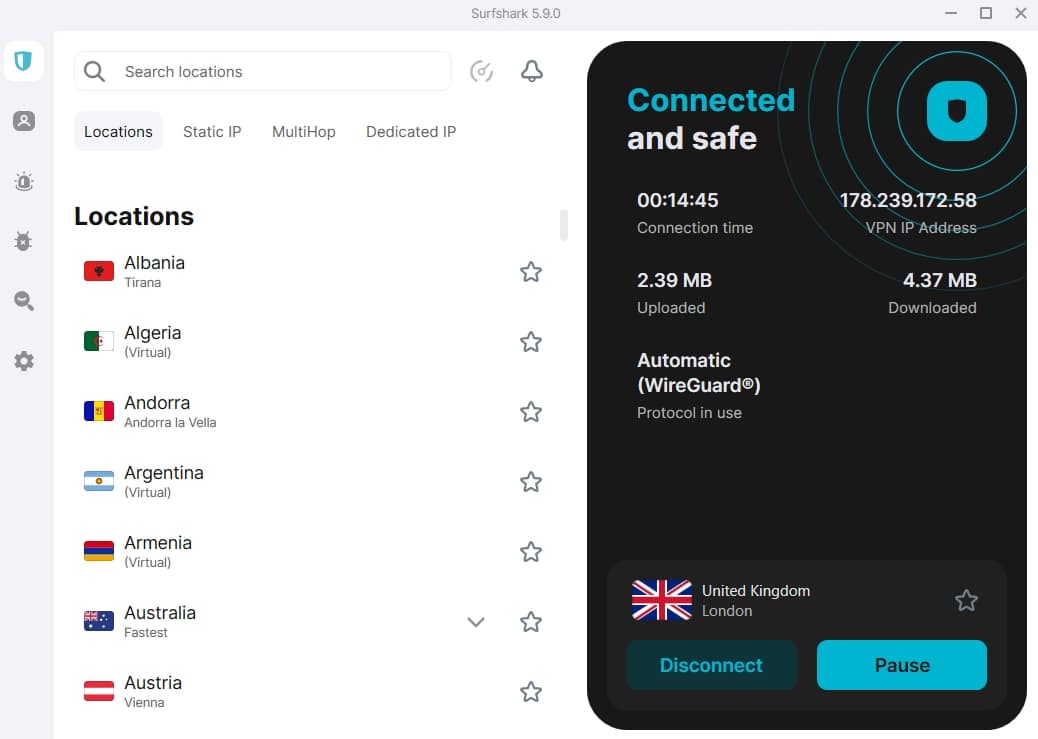1038x739 pixels.
Task: Open the Dedicated IP tab
Action: pos(411,132)
